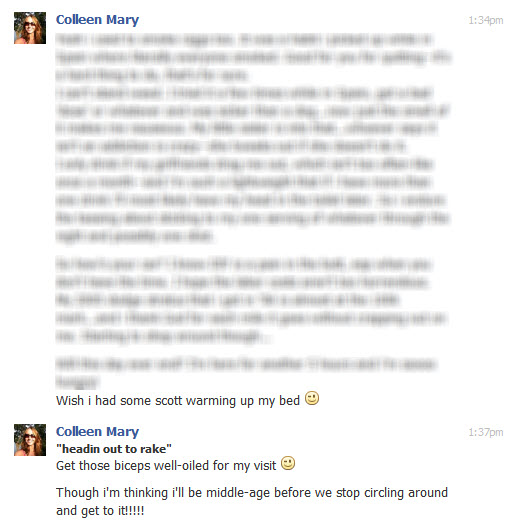Click the final line "and get to it!!!!!"

tap(100, 511)
